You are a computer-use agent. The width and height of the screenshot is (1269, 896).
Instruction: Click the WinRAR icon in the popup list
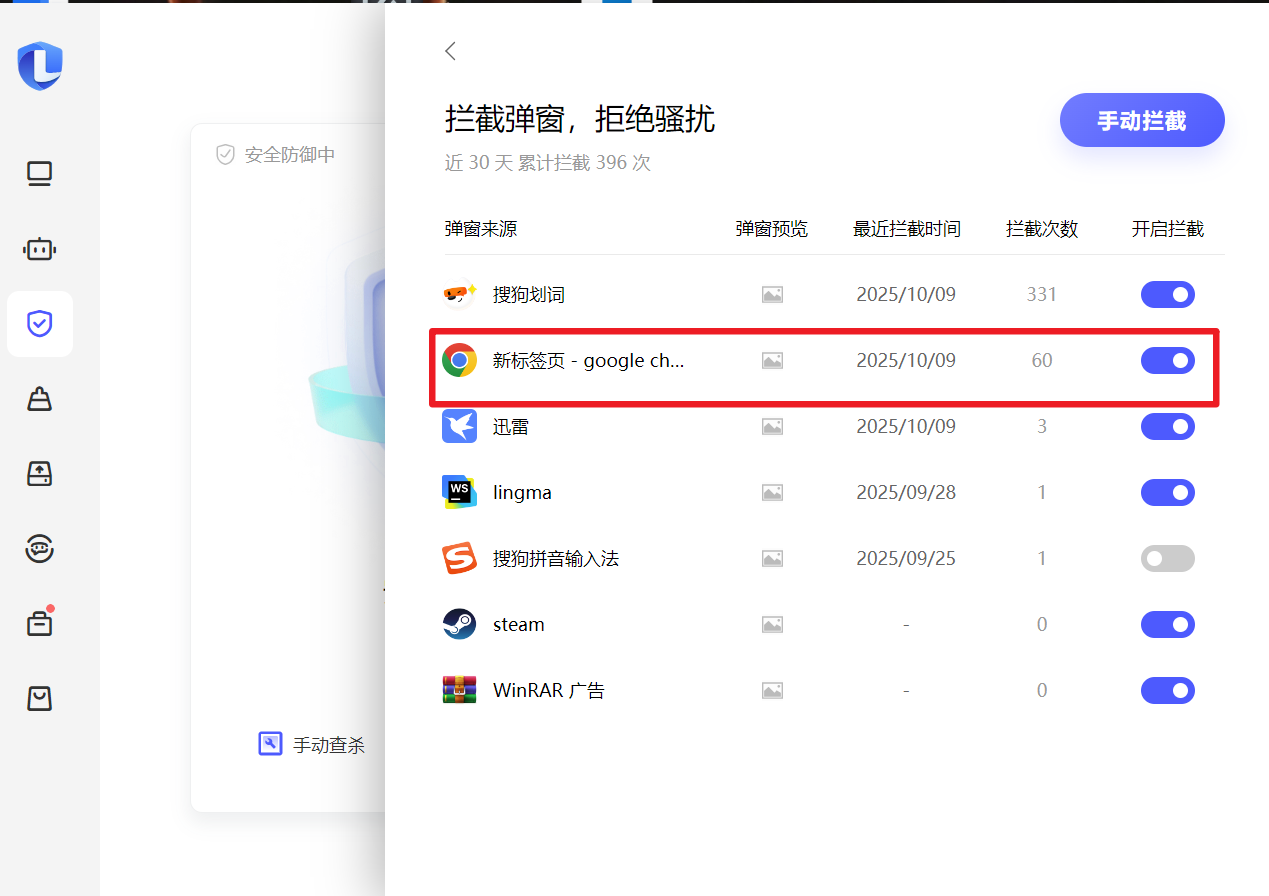coord(459,690)
